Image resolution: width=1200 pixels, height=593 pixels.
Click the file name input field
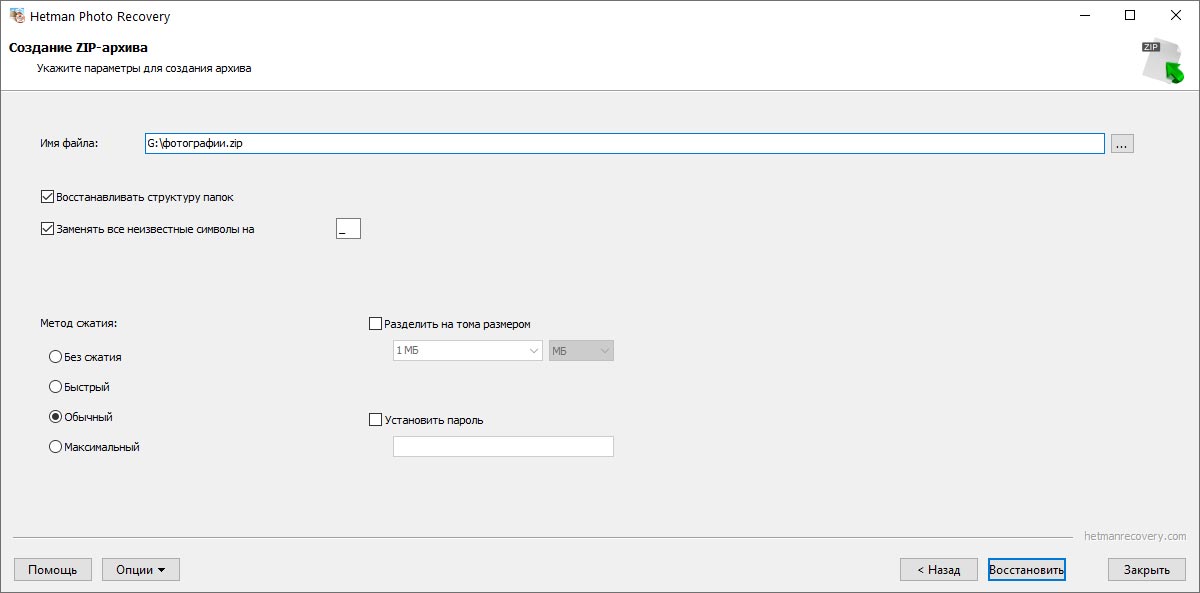click(x=624, y=144)
